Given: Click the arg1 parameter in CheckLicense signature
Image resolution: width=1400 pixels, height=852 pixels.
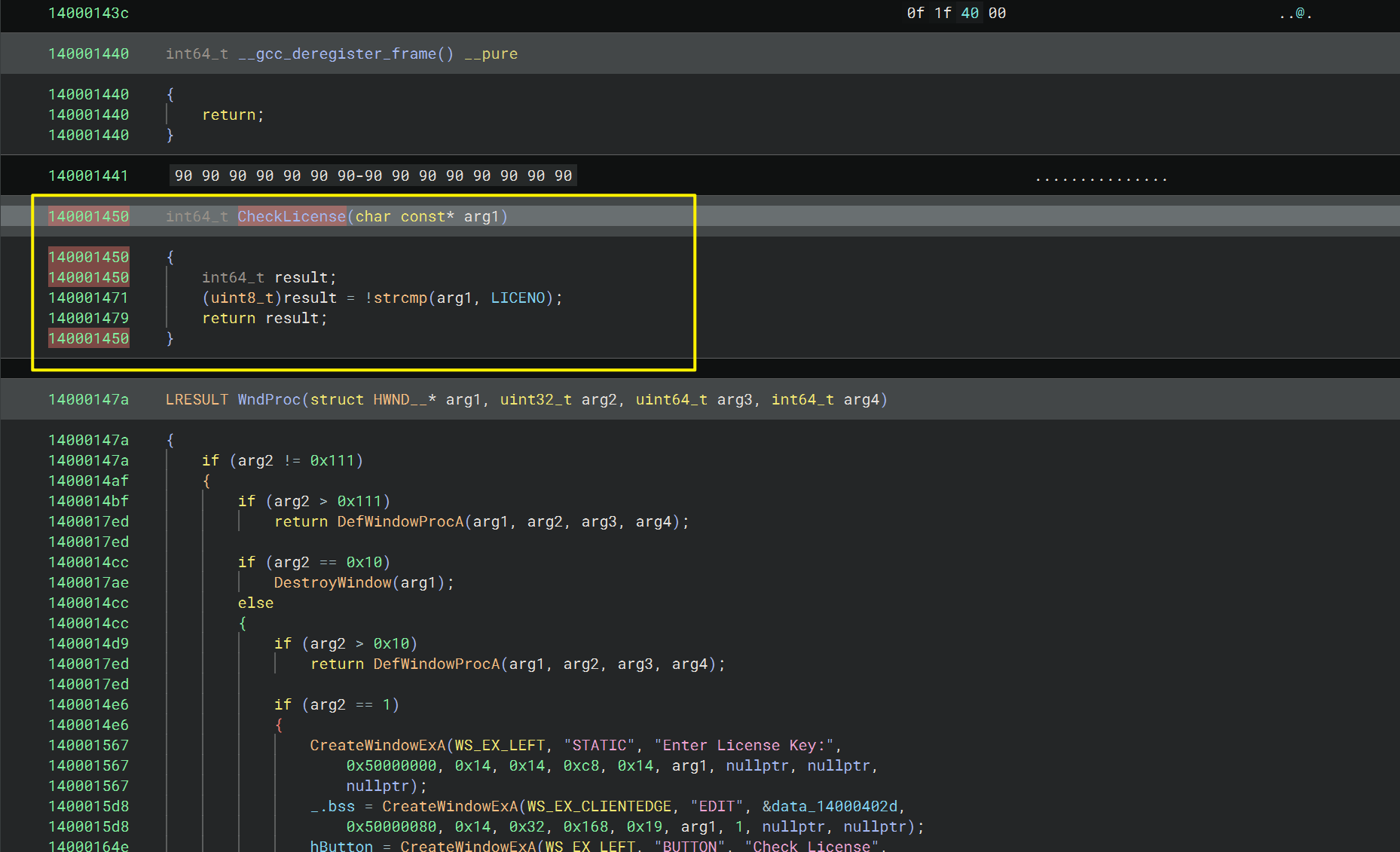Looking at the screenshot, I should click(x=481, y=216).
